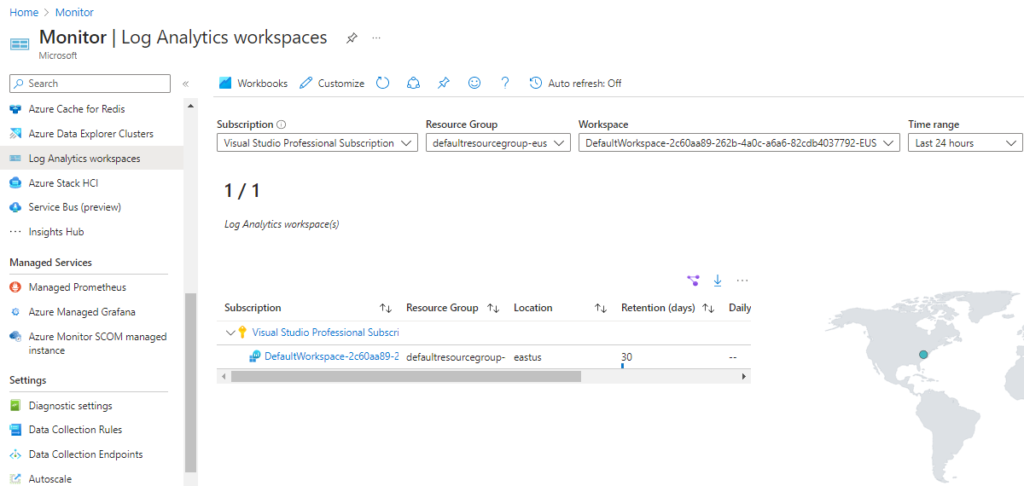Click the download icon above the table
Viewport: 1024px width, 486px height.
pos(717,280)
